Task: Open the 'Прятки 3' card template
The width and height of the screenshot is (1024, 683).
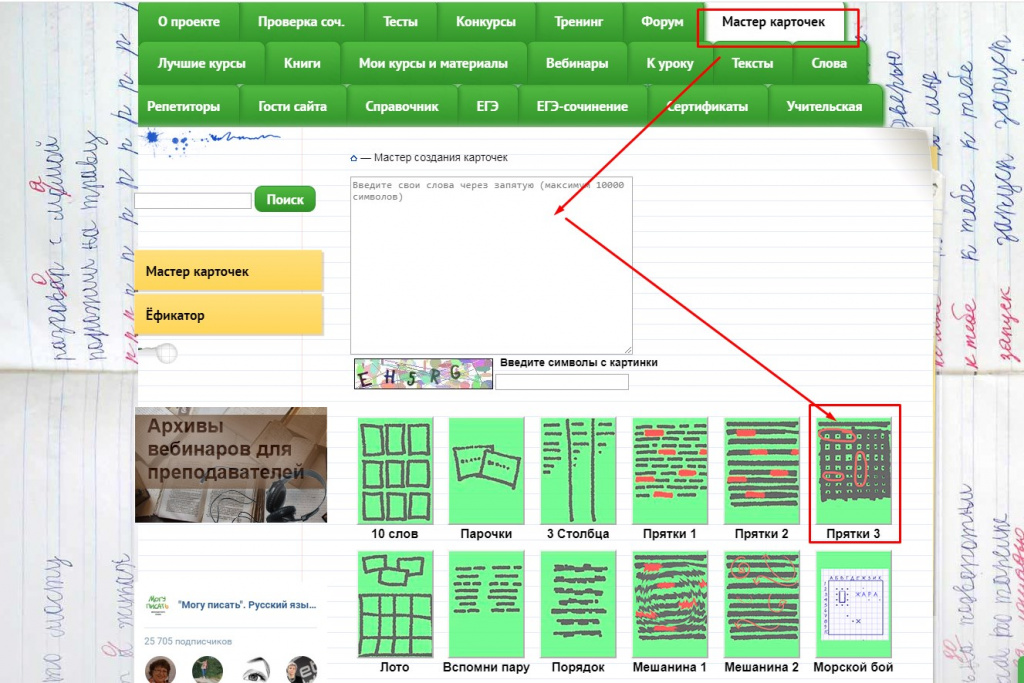Action: coord(854,471)
